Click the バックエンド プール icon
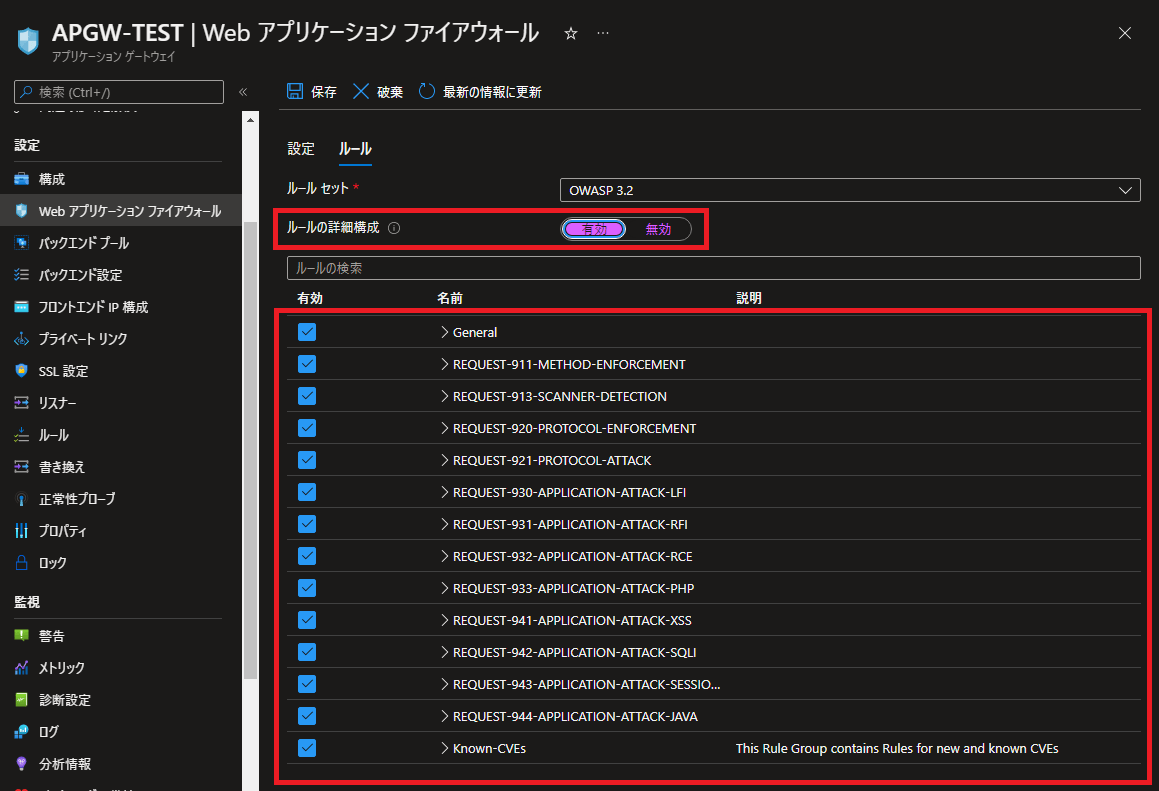 pyautogui.click(x=21, y=242)
